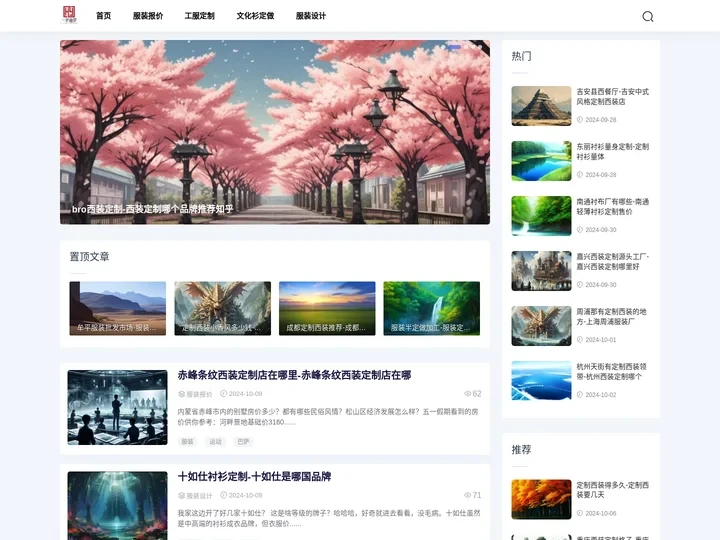Click the active blue carousel indicator
Viewport: 720px width, 540px height.
point(455,47)
